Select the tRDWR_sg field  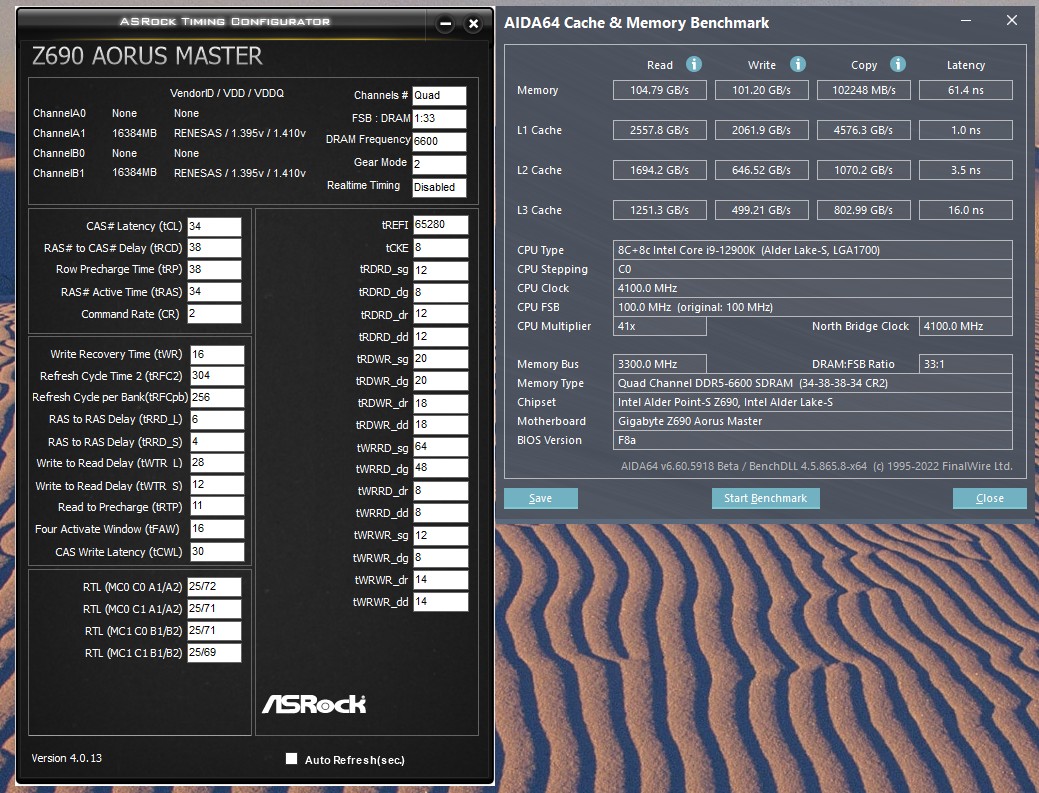click(x=440, y=358)
